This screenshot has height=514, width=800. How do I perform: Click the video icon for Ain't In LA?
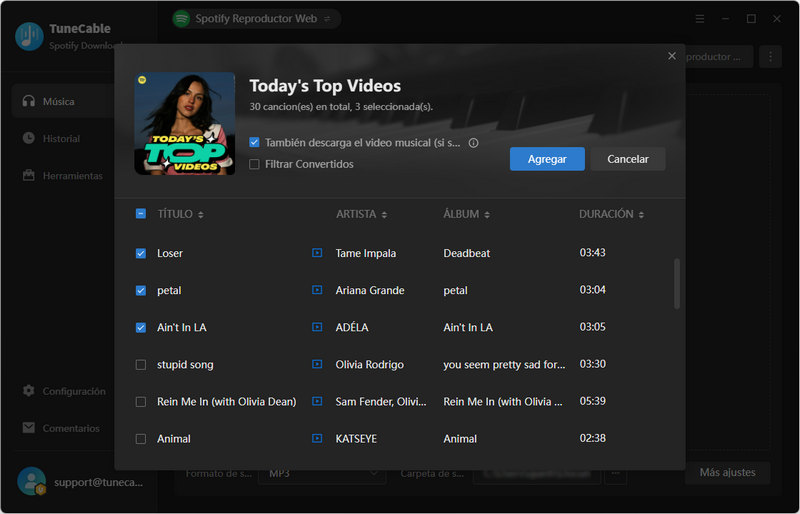pyautogui.click(x=317, y=327)
